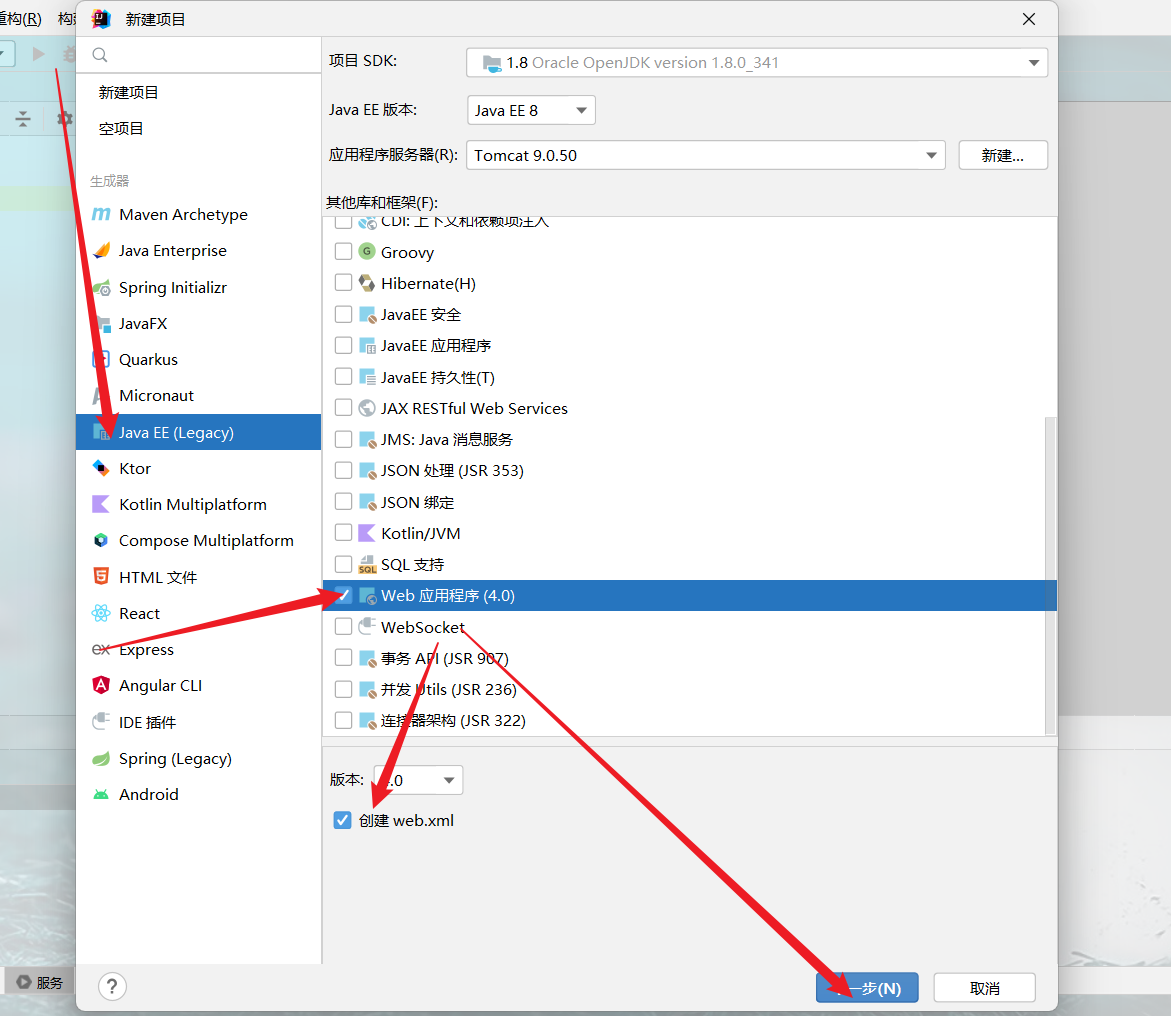Click the Groovy framework icon
Image resolution: width=1171 pixels, height=1016 pixels.
(367, 252)
